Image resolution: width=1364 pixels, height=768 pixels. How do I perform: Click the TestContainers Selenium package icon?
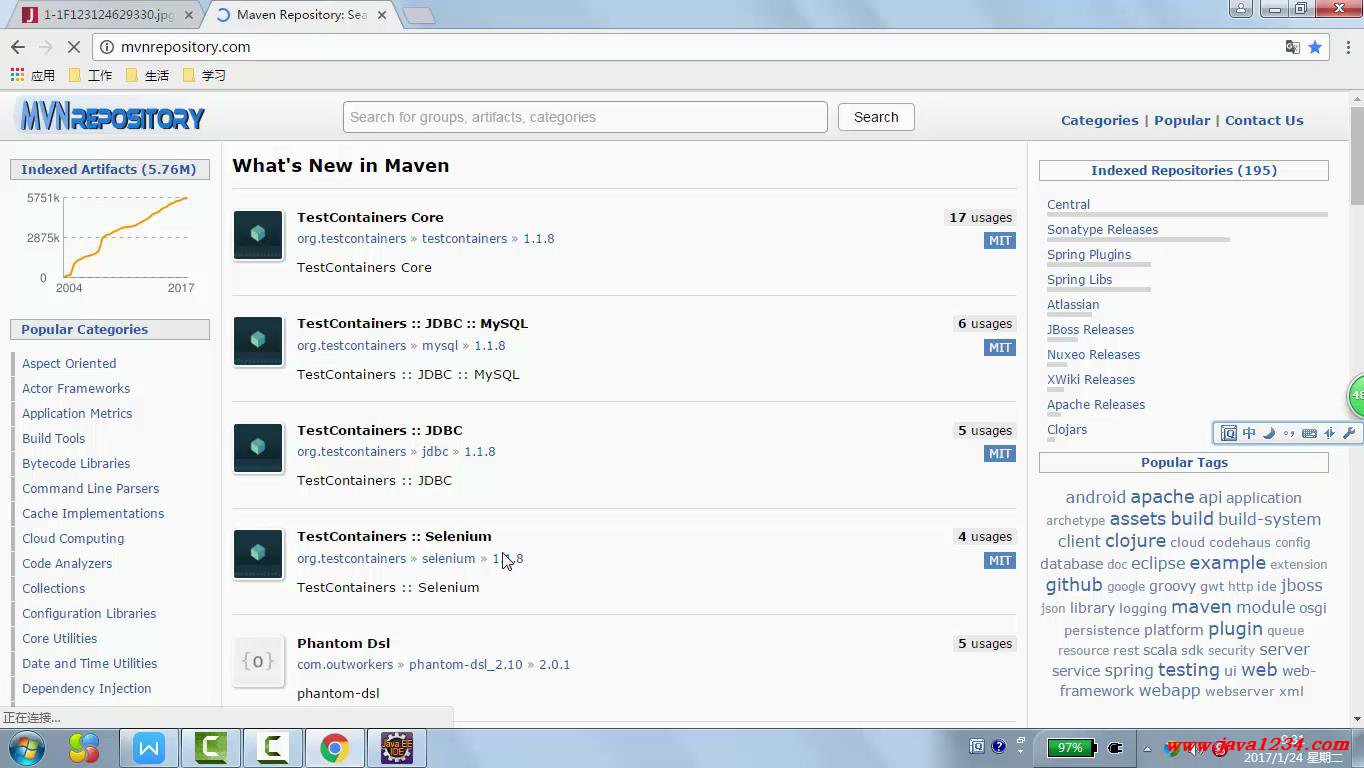tap(258, 554)
